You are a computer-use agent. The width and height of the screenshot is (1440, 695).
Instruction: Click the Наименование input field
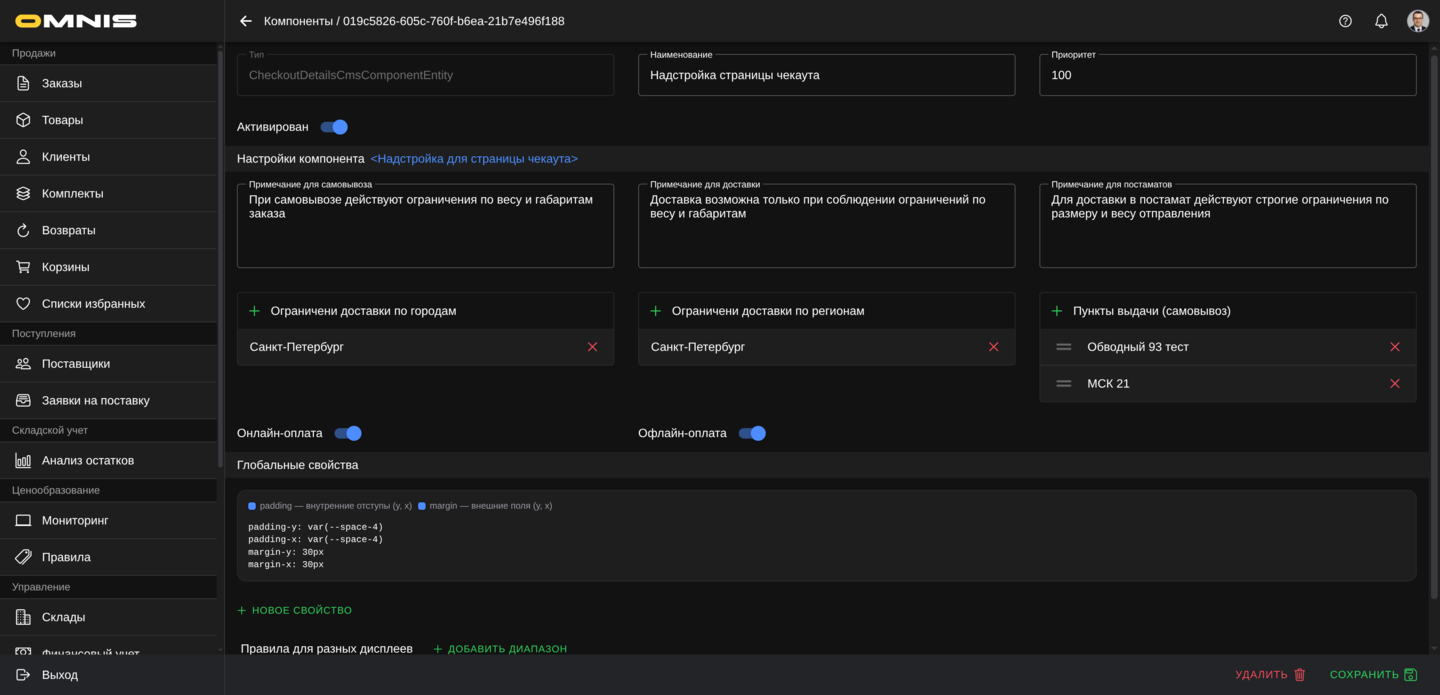coord(826,75)
